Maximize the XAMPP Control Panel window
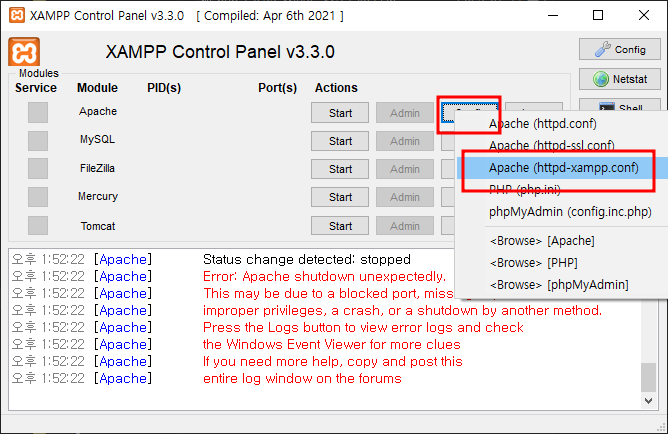 click(598, 15)
